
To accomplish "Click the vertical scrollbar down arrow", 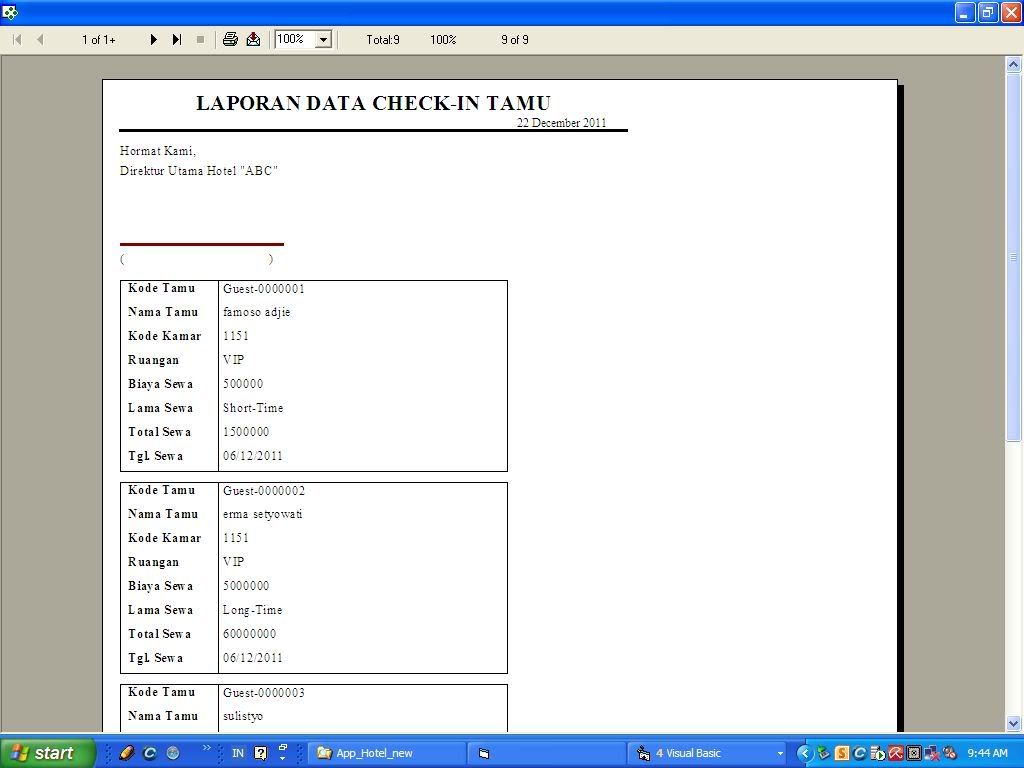I will click(1014, 723).
